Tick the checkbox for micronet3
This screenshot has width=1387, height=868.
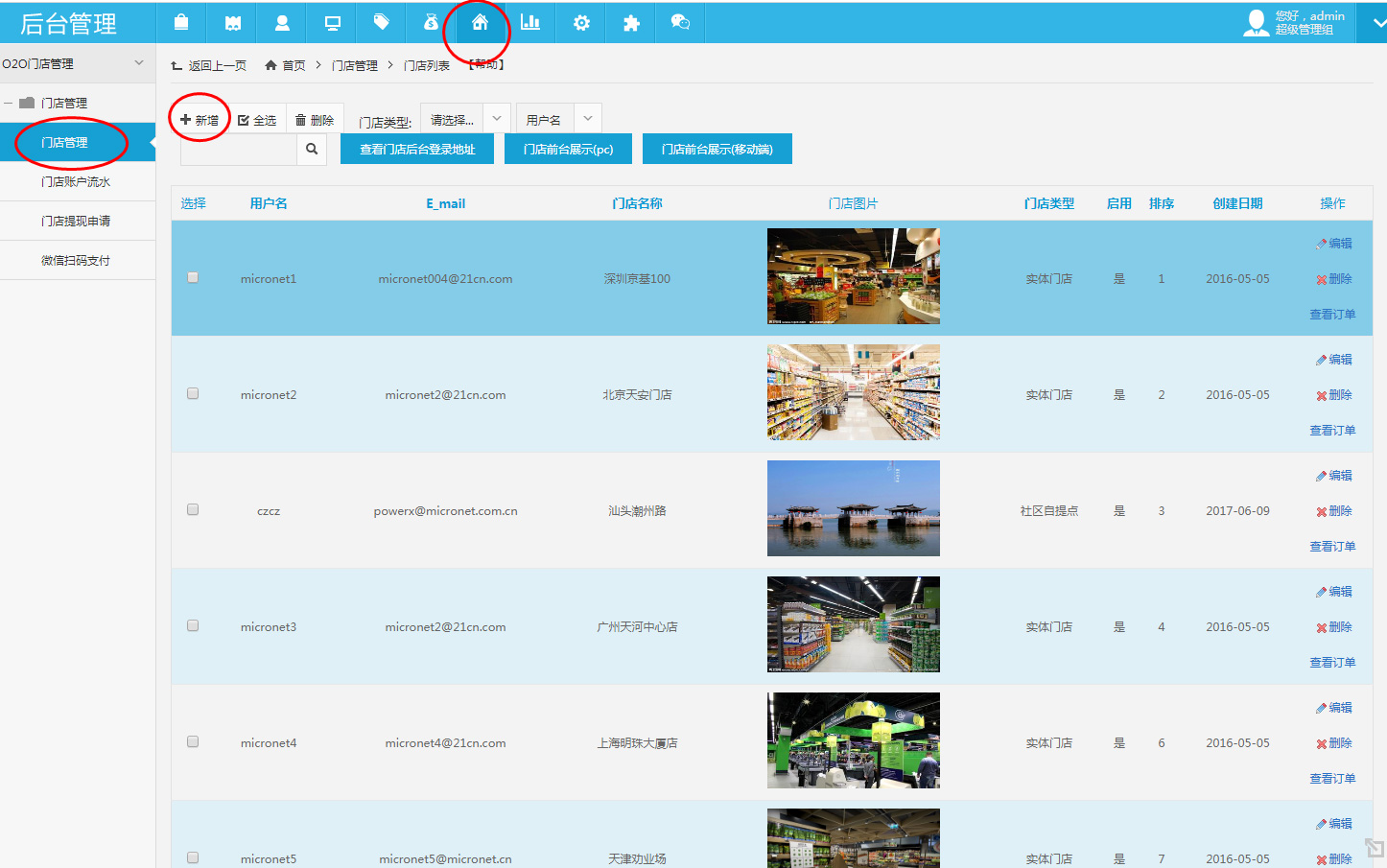(x=193, y=625)
